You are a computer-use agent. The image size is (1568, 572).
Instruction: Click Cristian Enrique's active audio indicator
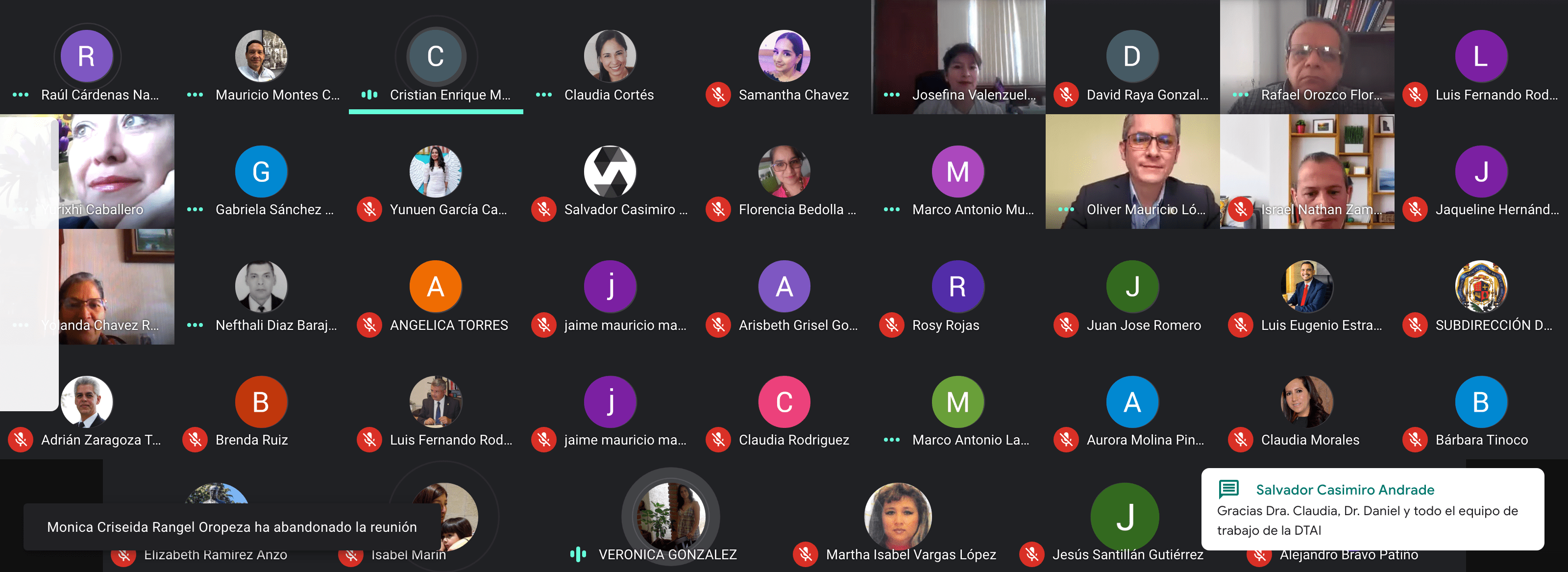pyautogui.click(x=369, y=95)
